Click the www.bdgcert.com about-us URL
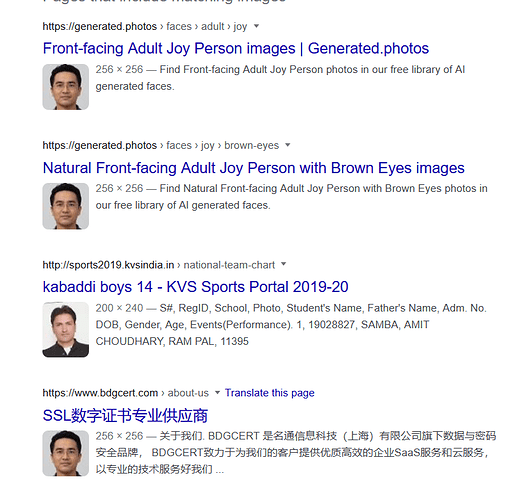 [x=126, y=393]
